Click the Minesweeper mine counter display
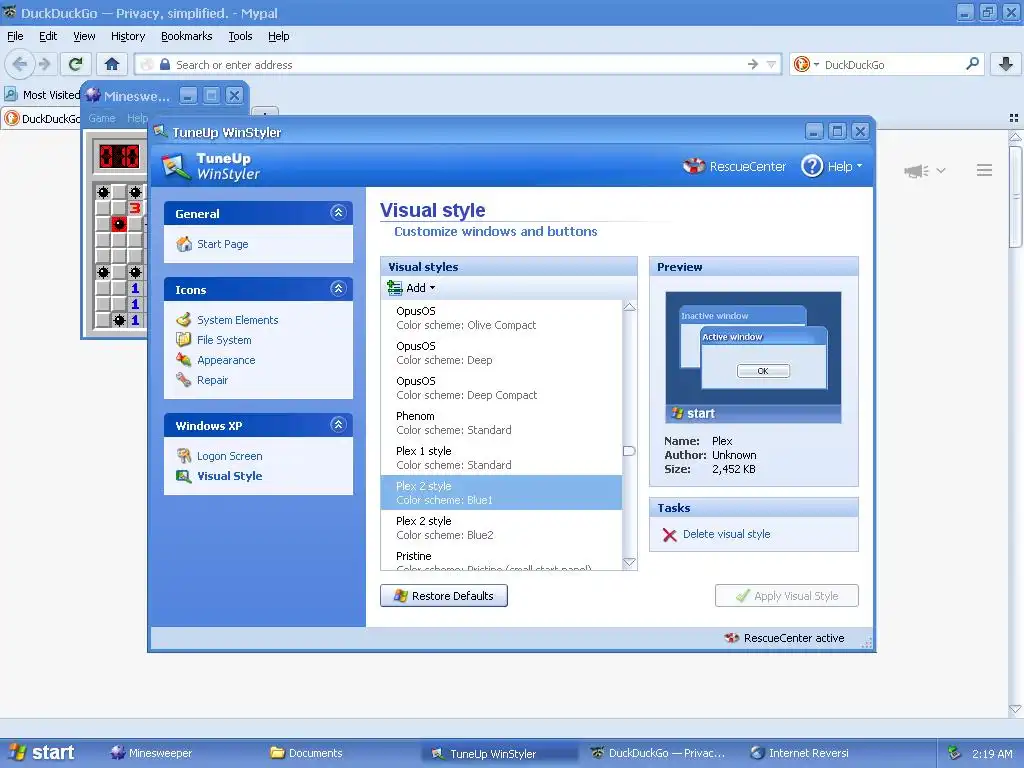The width and height of the screenshot is (1024, 768). pyautogui.click(x=119, y=156)
